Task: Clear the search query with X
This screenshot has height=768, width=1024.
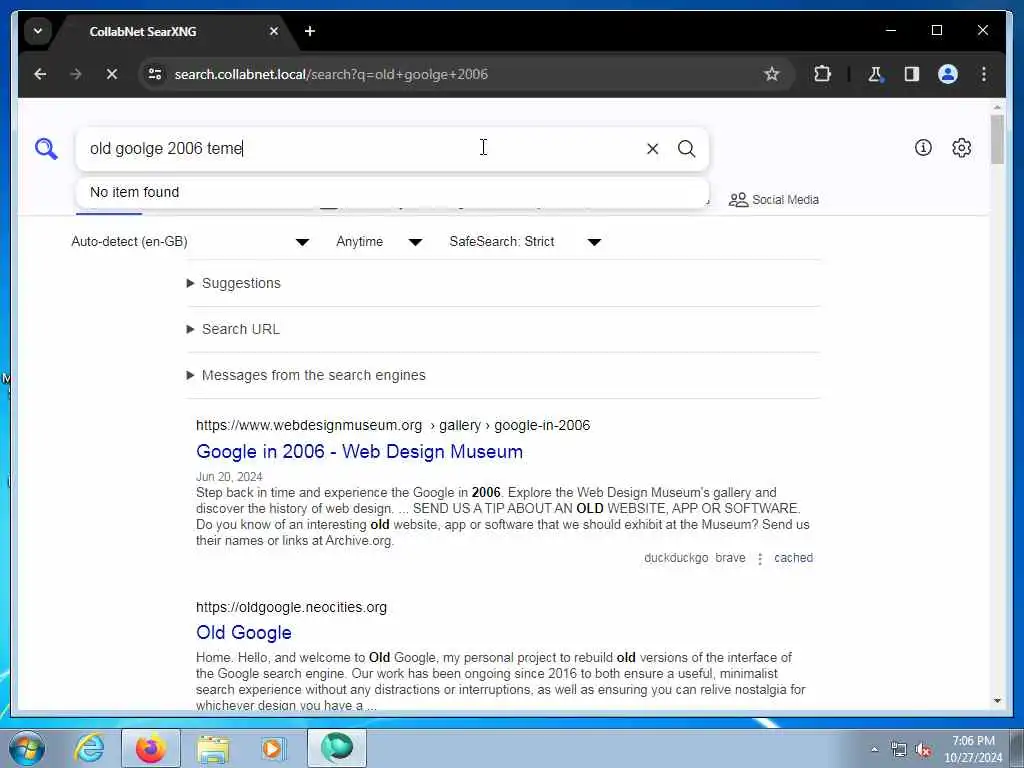Action: coord(652,149)
